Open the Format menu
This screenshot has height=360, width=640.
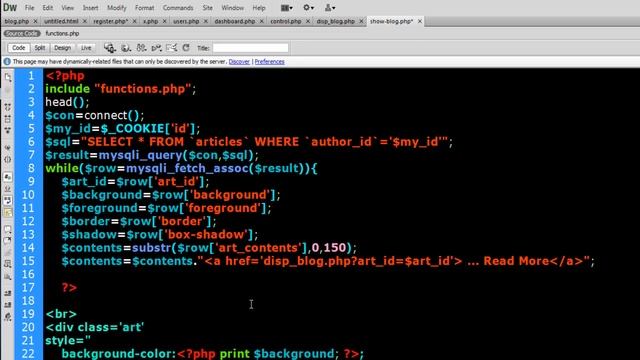(x=144, y=8)
